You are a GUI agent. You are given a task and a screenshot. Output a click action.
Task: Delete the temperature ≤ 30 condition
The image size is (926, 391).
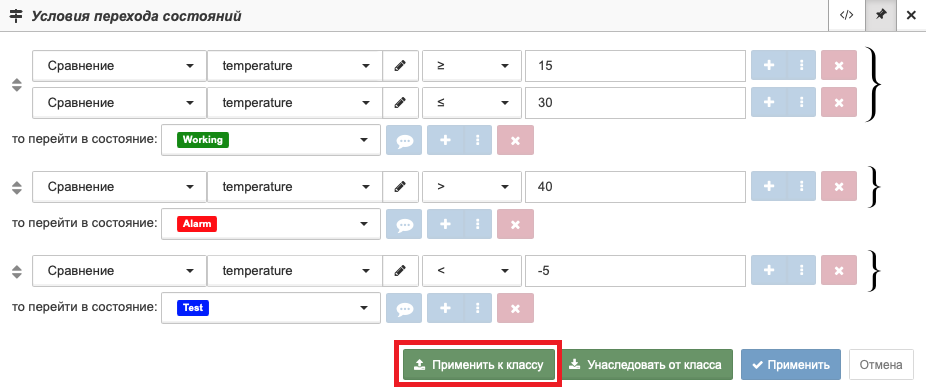tap(839, 102)
